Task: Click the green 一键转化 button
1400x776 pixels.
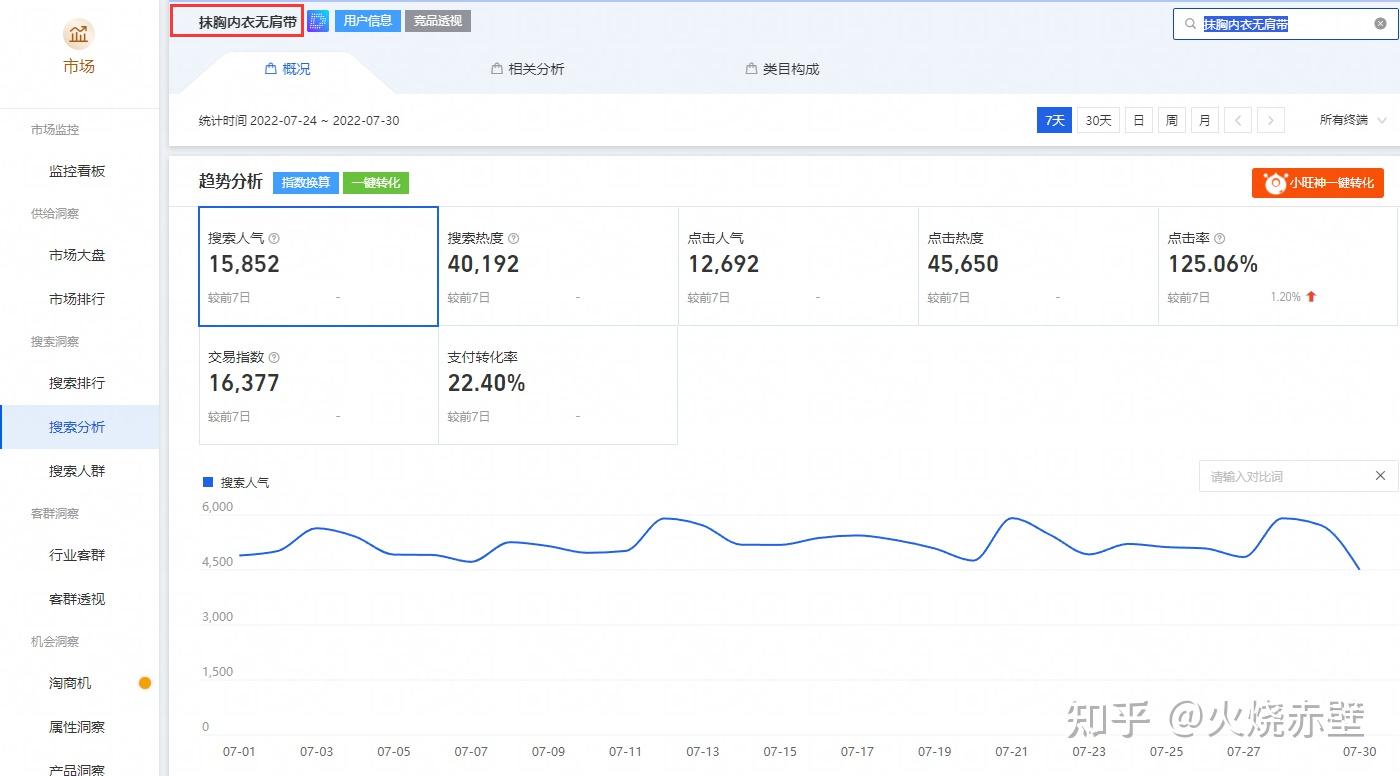Action: coord(376,183)
